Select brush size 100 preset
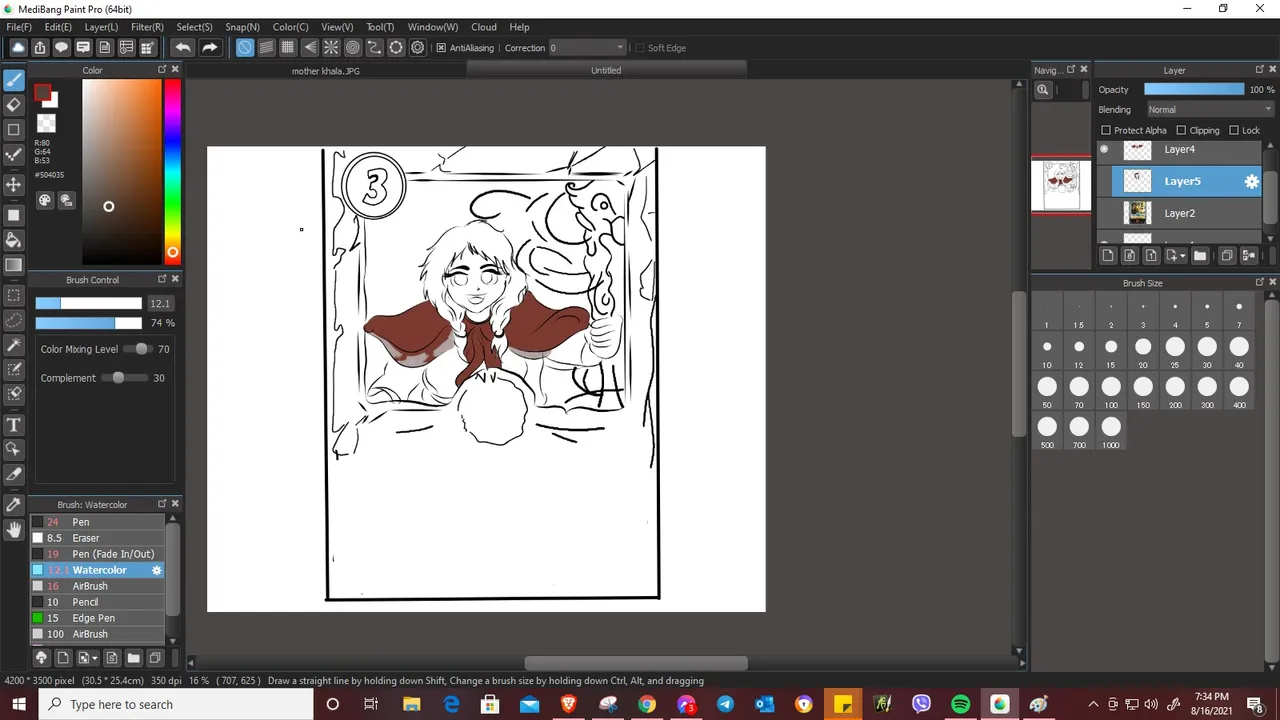The height and width of the screenshot is (720, 1280). (x=1111, y=391)
